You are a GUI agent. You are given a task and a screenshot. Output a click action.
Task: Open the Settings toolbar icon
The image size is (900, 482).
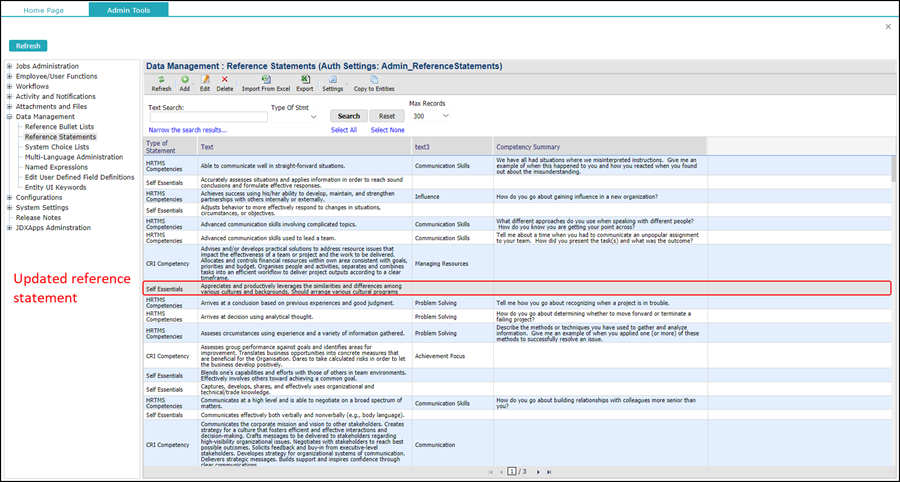[x=332, y=79]
